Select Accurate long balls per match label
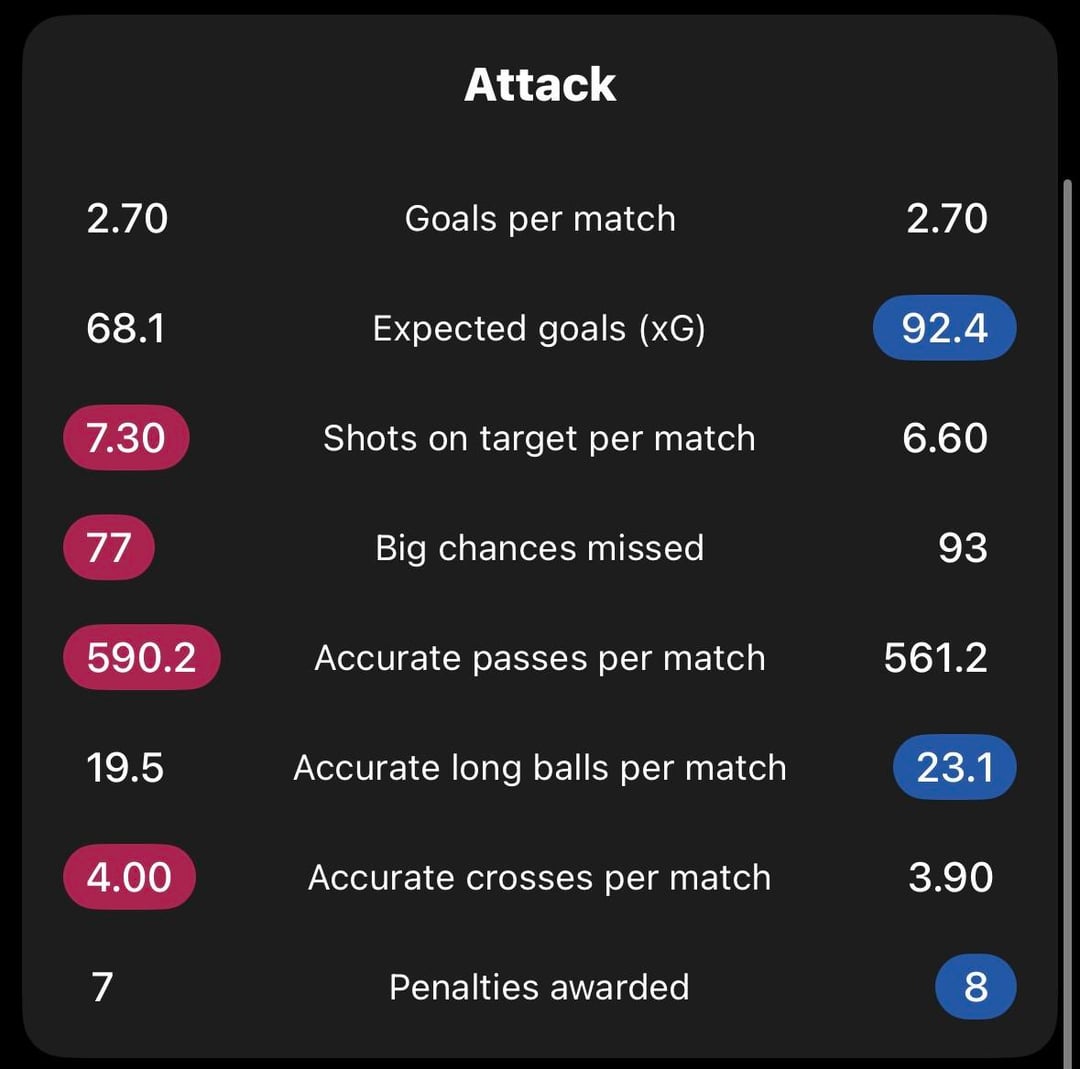1080x1069 pixels. (539, 768)
